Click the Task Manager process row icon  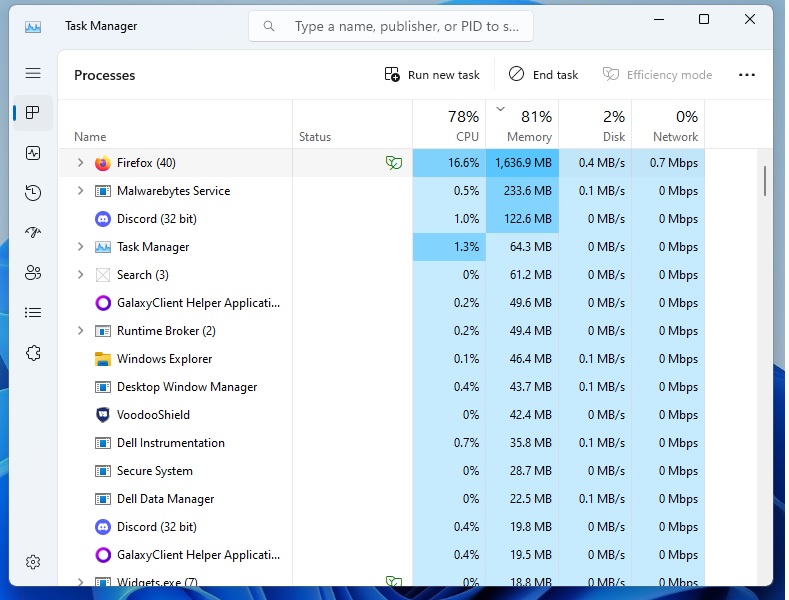click(103, 247)
